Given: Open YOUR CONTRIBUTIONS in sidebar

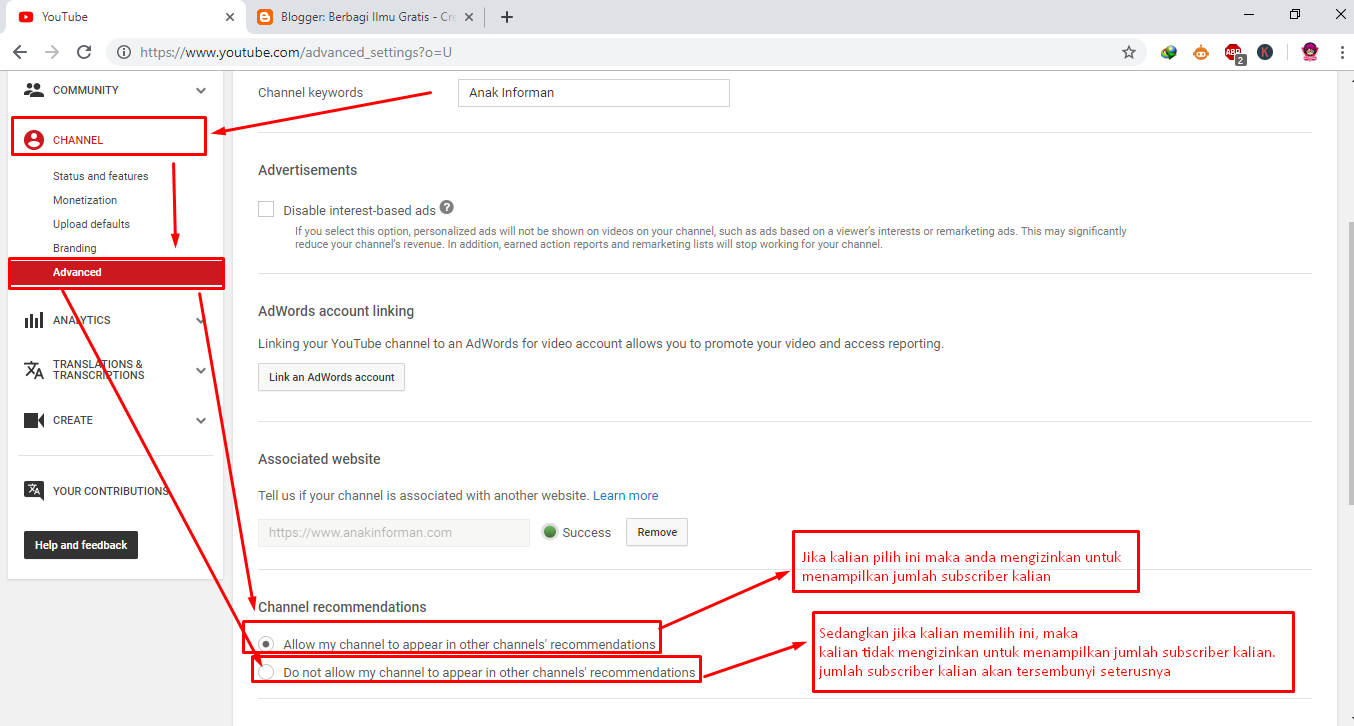Looking at the screenshot, I should (111, 491).
